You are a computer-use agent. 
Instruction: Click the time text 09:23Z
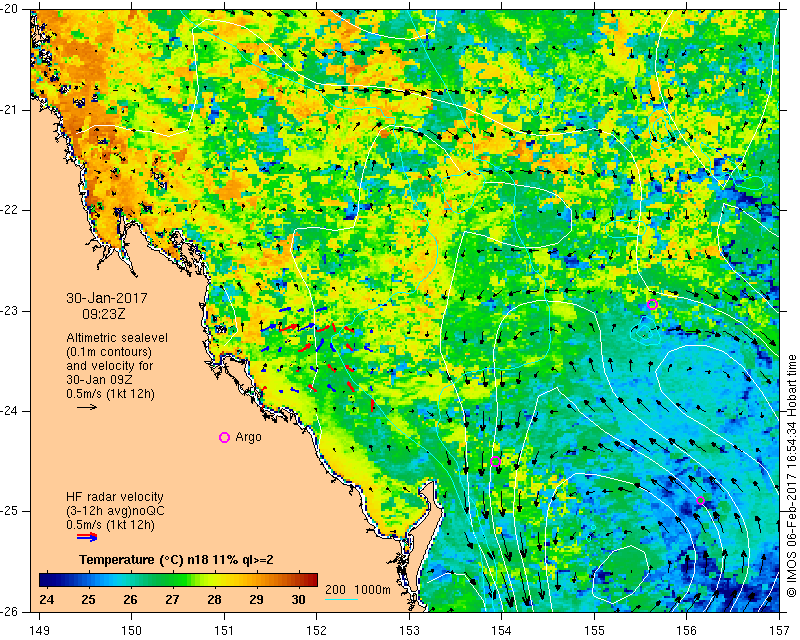point(104,314)
